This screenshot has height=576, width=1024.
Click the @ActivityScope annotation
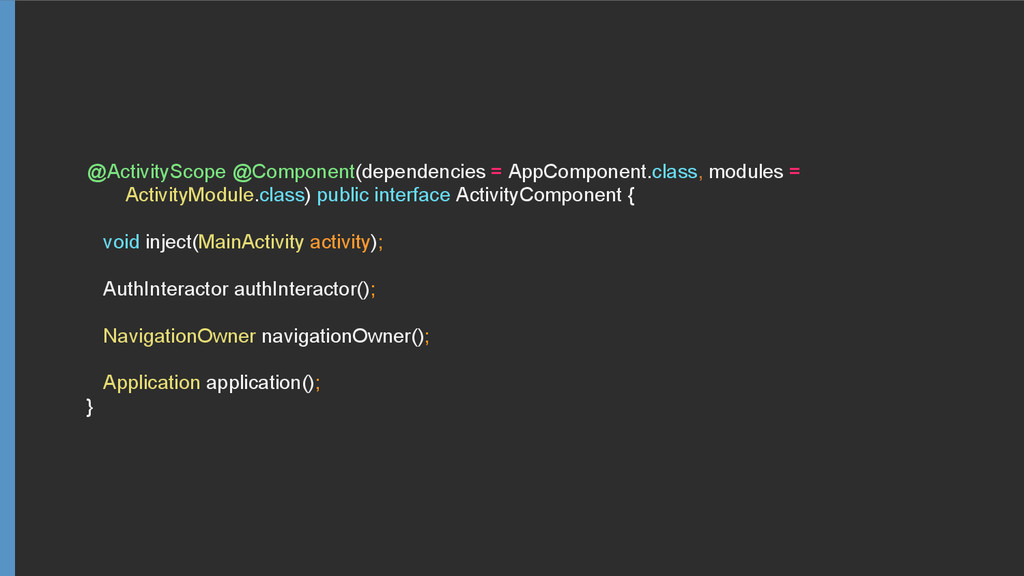point(156,172)
